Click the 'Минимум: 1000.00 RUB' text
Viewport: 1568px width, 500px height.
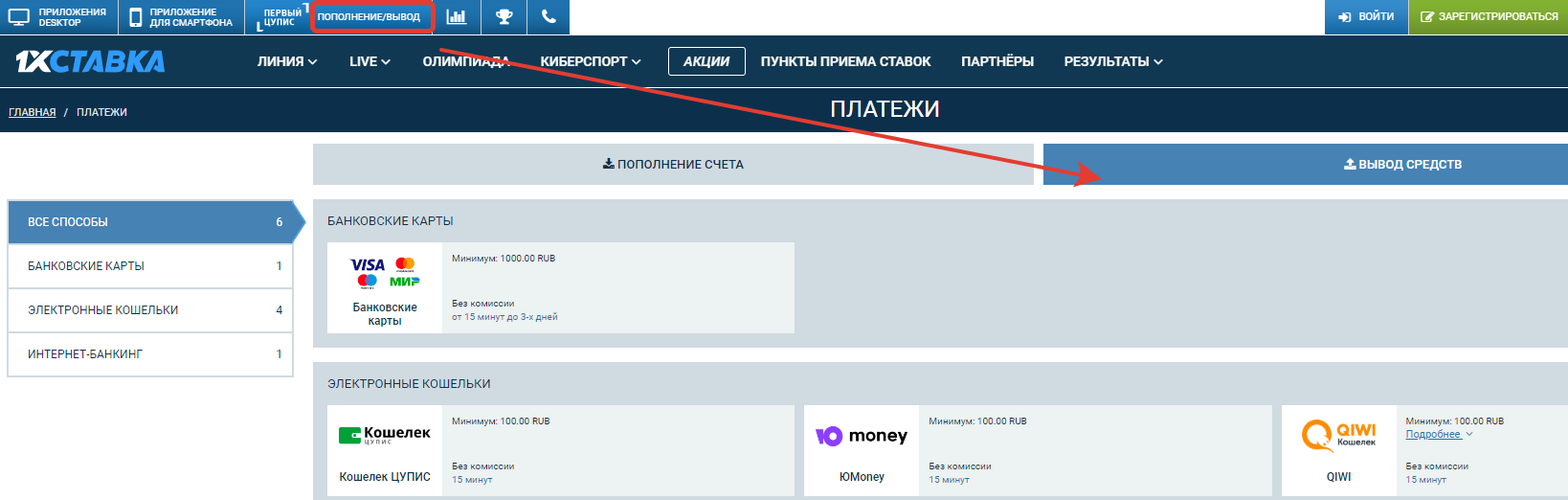pyautogui.click(x=504, y=259)
